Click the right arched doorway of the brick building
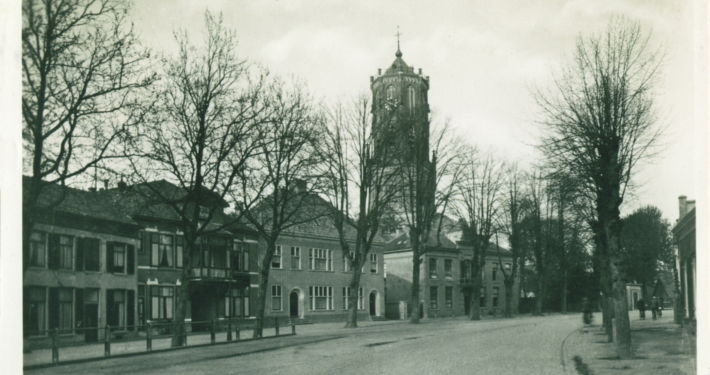Screen dimensions: 710x375 point(373,303)
